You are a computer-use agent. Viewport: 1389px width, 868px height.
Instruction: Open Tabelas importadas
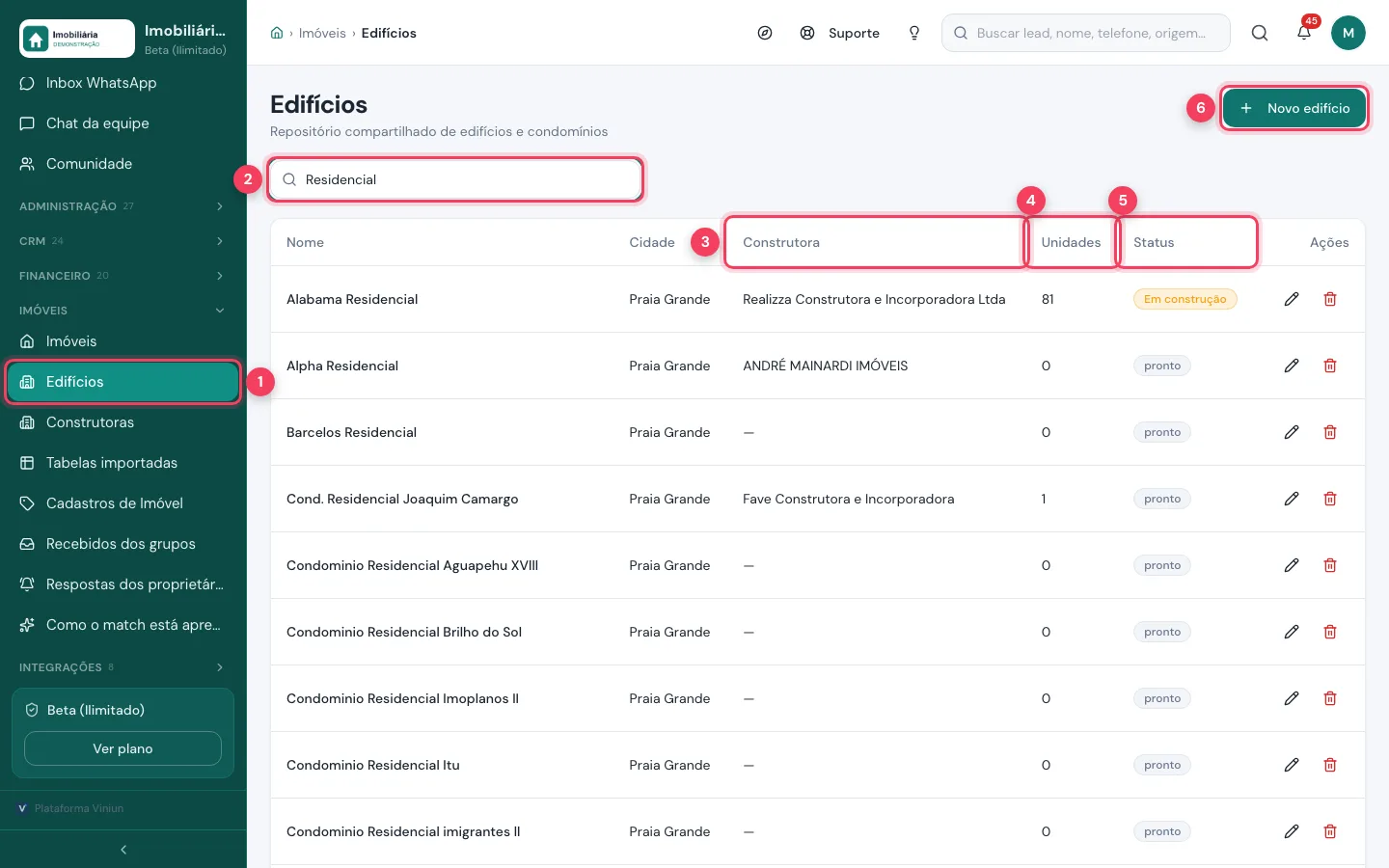pyautogui.click(x=123, y=463)
